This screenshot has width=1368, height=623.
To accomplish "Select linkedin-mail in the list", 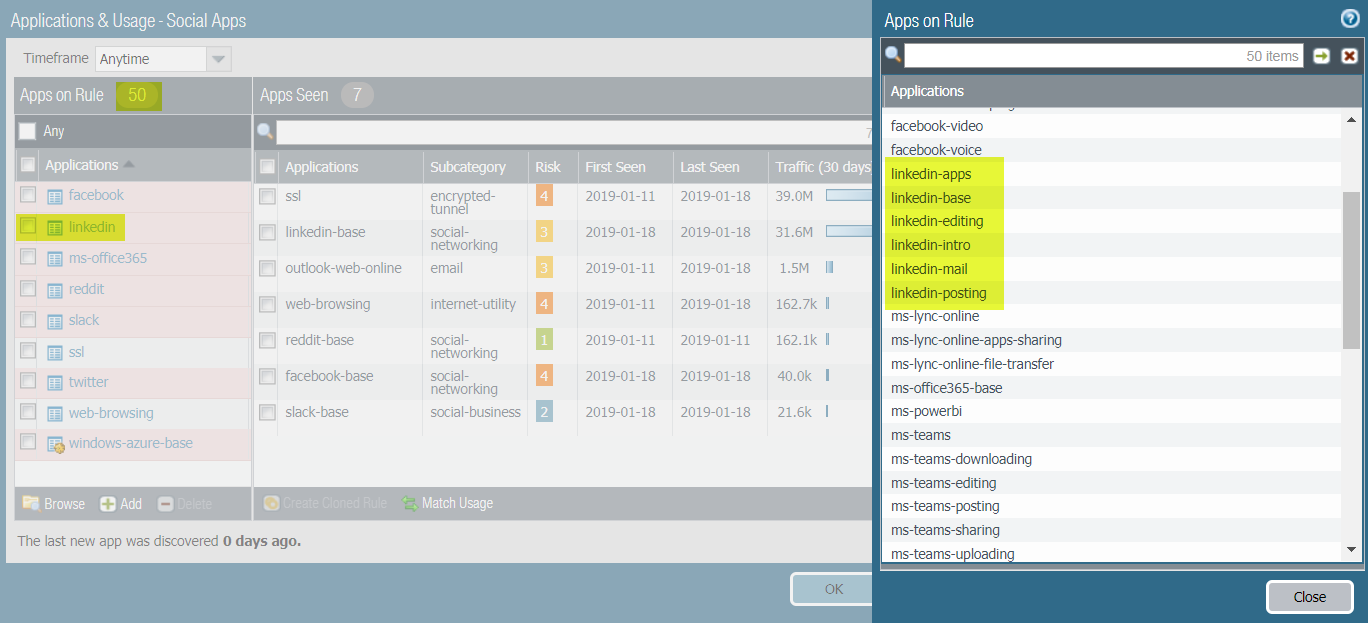I will [x=929, y=269].
